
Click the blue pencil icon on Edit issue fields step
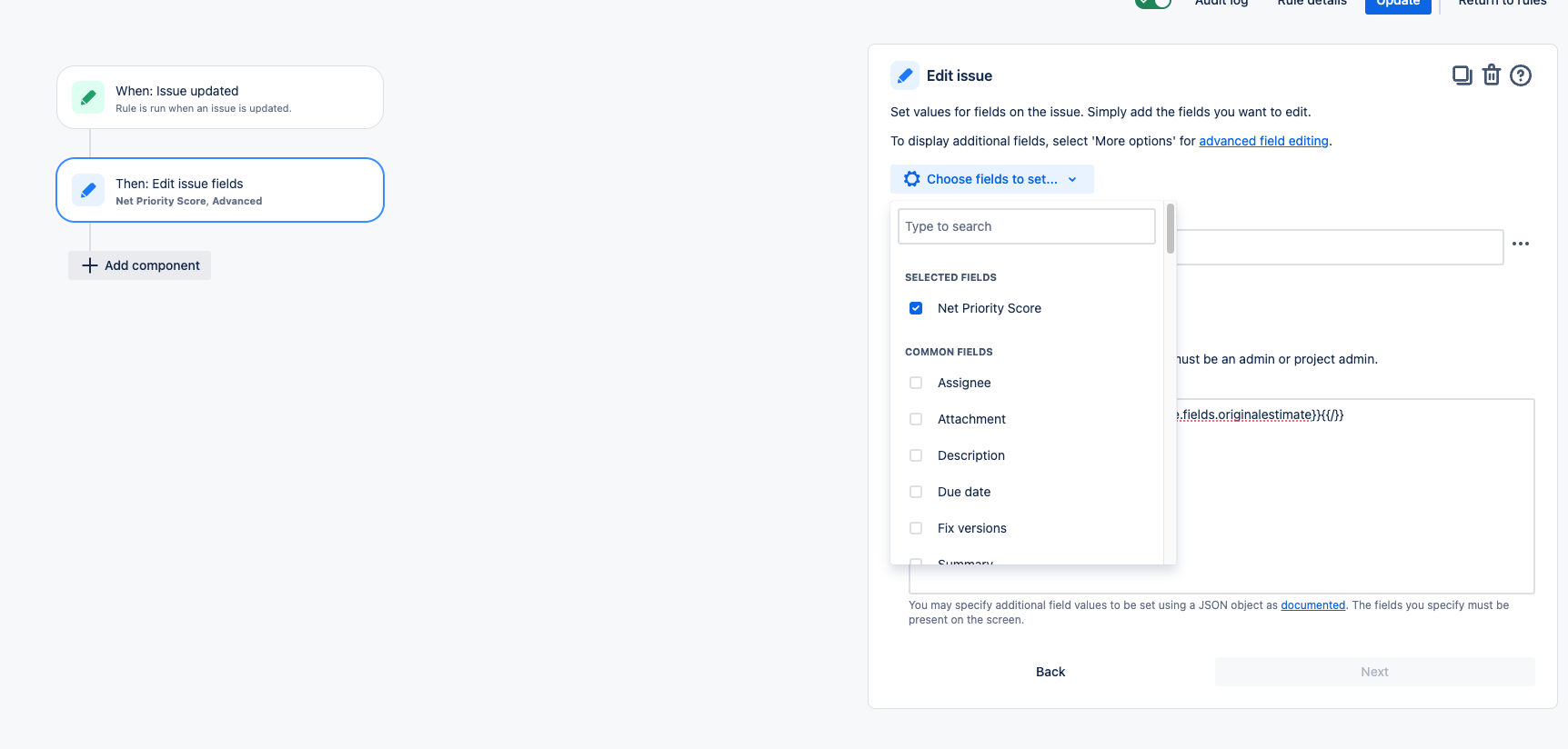point(88,190)
